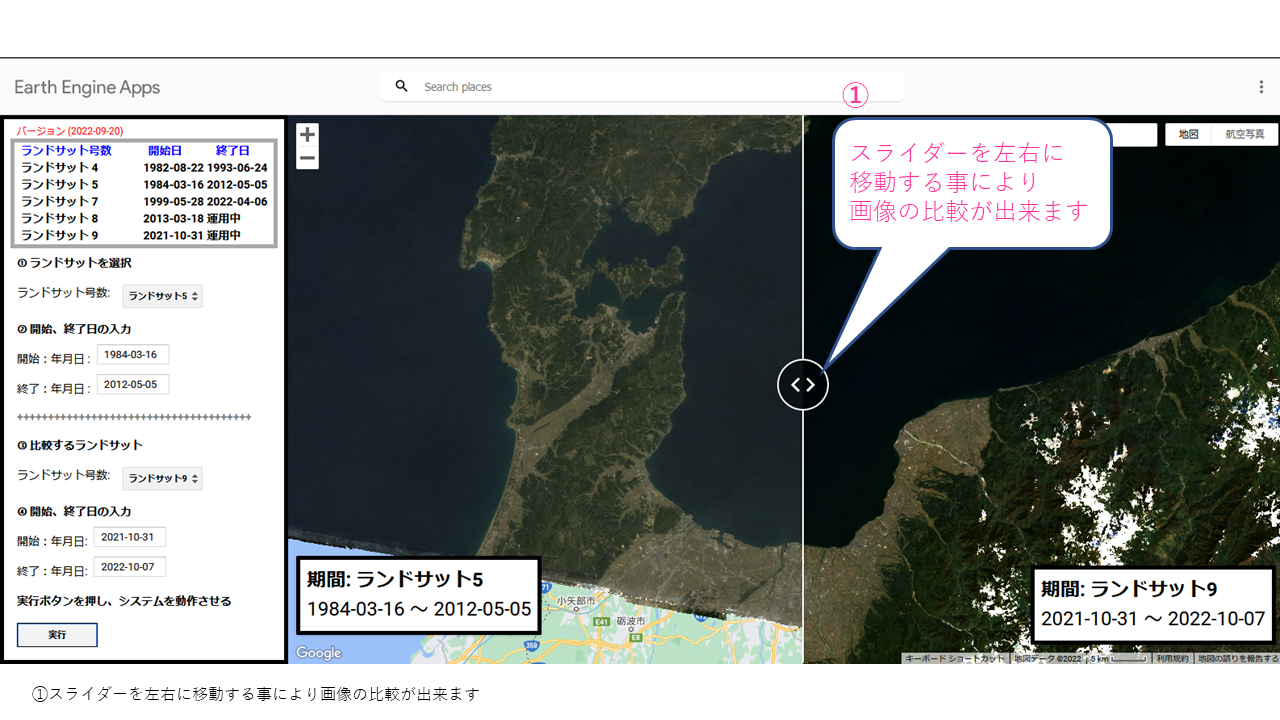Click the ①ランドサットを選択 heading
This screenshot has height=720, width=1280.
pyautogui.click(x=74, y=263)
